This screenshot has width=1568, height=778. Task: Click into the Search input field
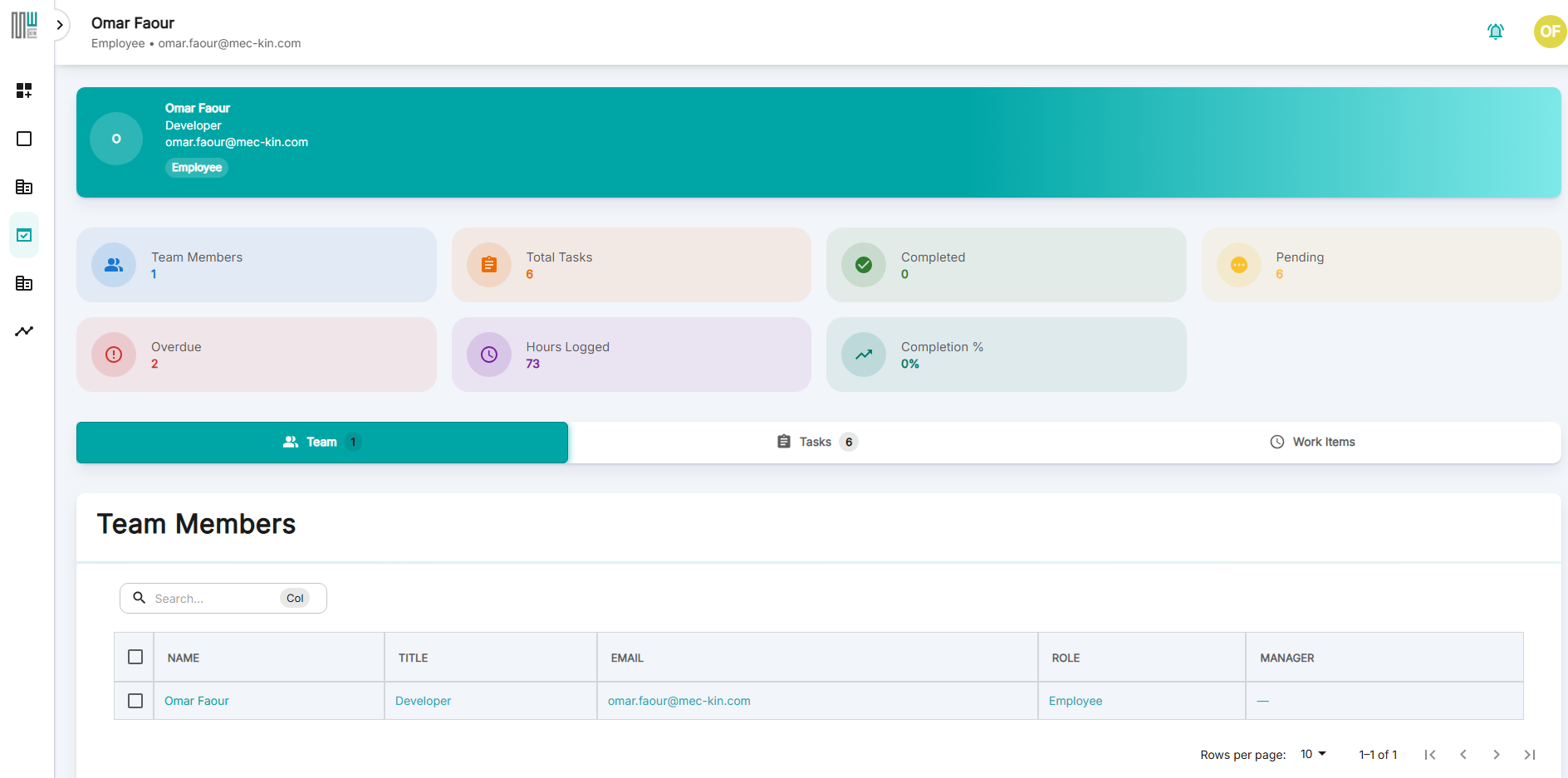(212, 599)
